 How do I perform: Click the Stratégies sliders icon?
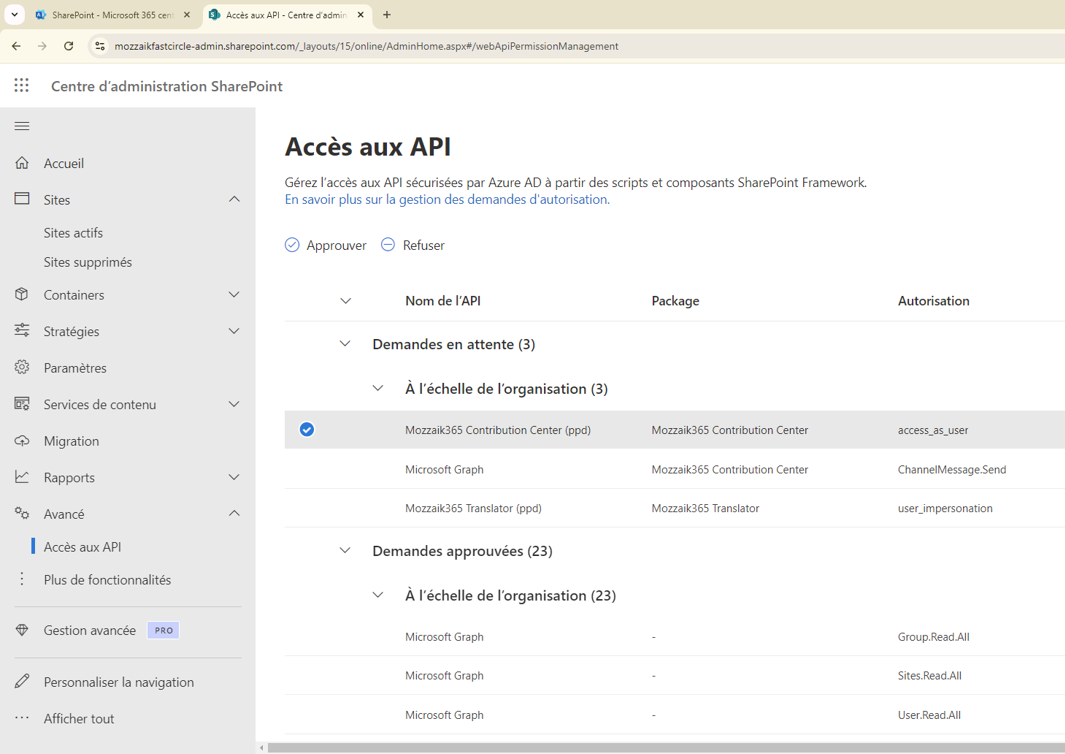coord(22,330)
